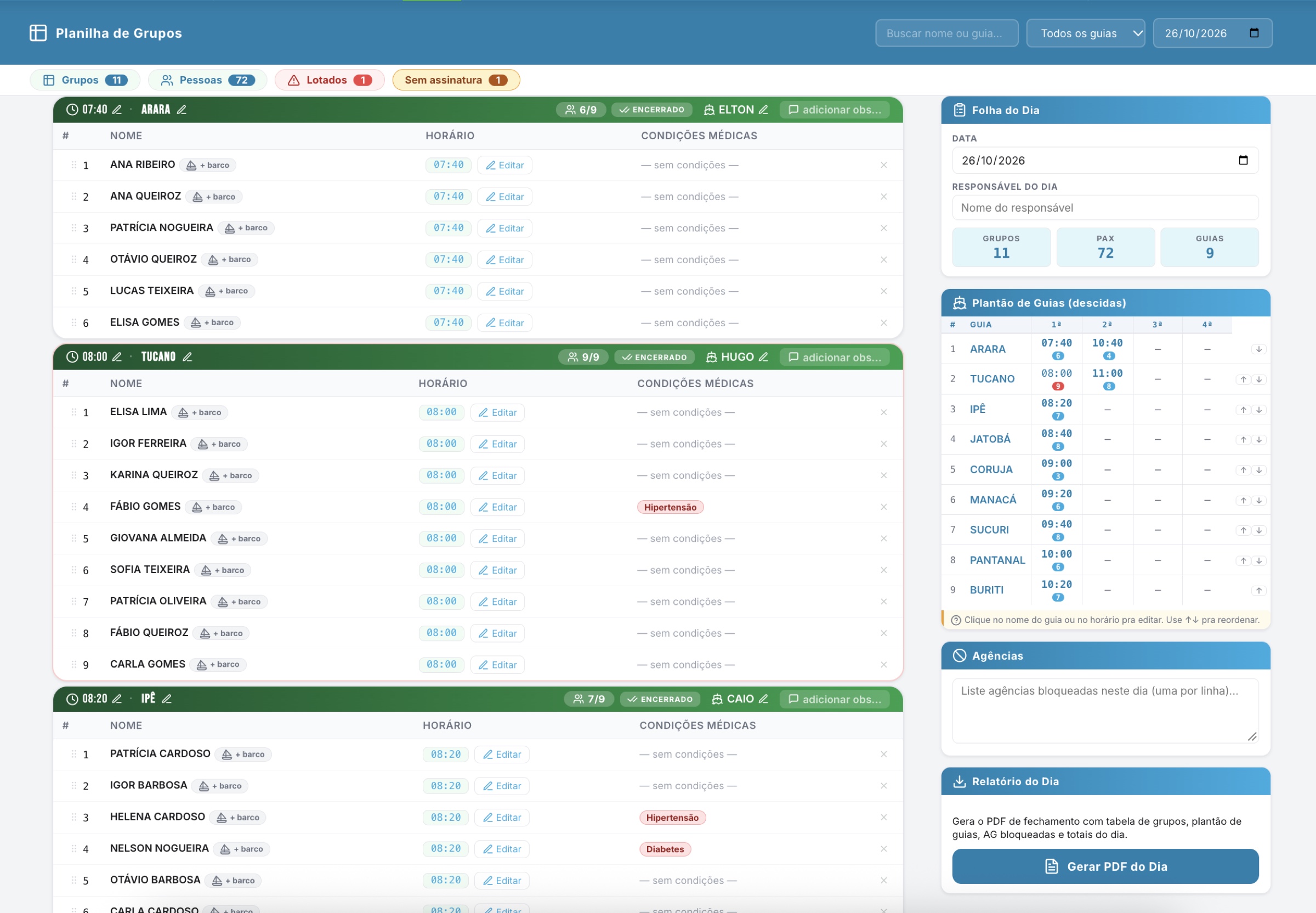The image size is (1316, 913).
Task: Click Gerar PDF do Dia button
Action: [1105, 866]
